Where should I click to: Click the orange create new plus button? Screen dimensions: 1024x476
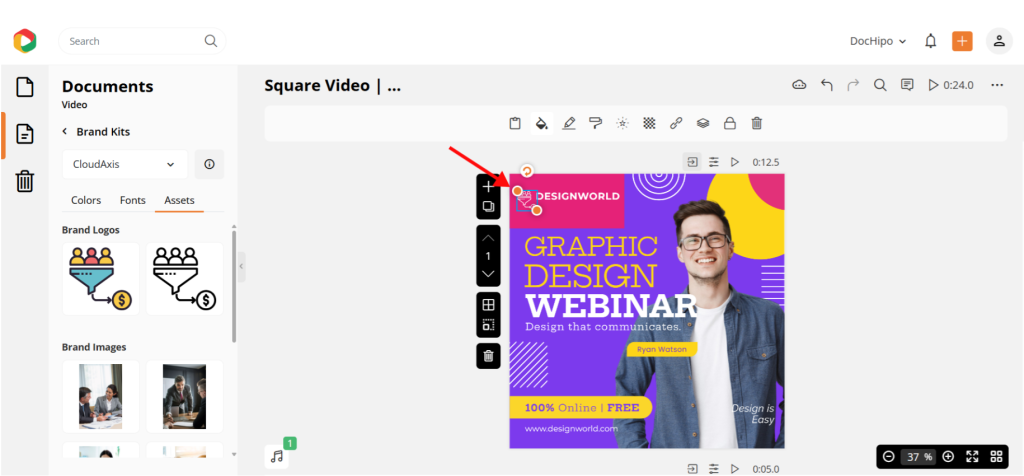pyautogui.click(x=962, y=40)
